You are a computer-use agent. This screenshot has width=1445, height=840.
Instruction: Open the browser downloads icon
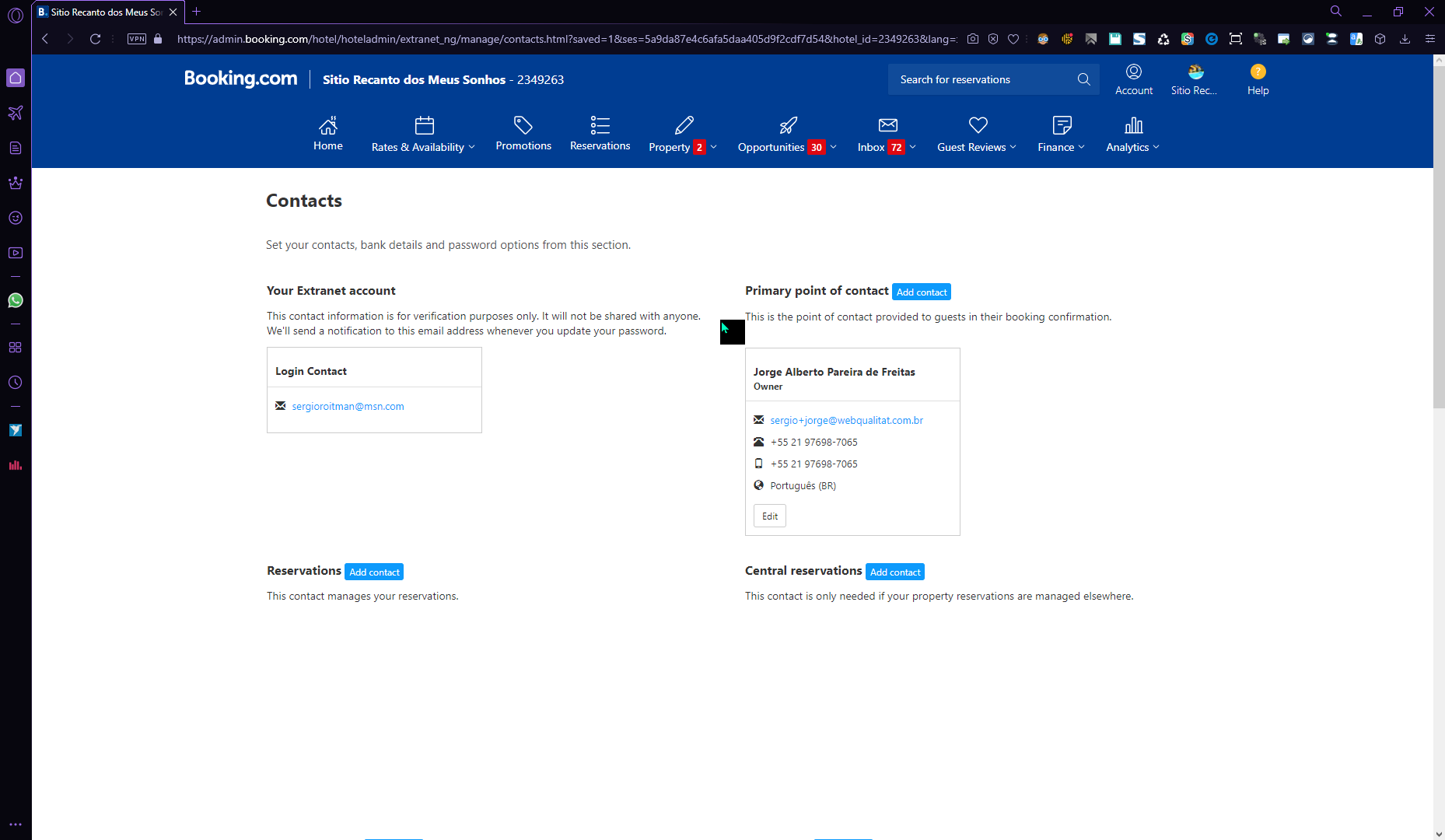point(1405,39)
